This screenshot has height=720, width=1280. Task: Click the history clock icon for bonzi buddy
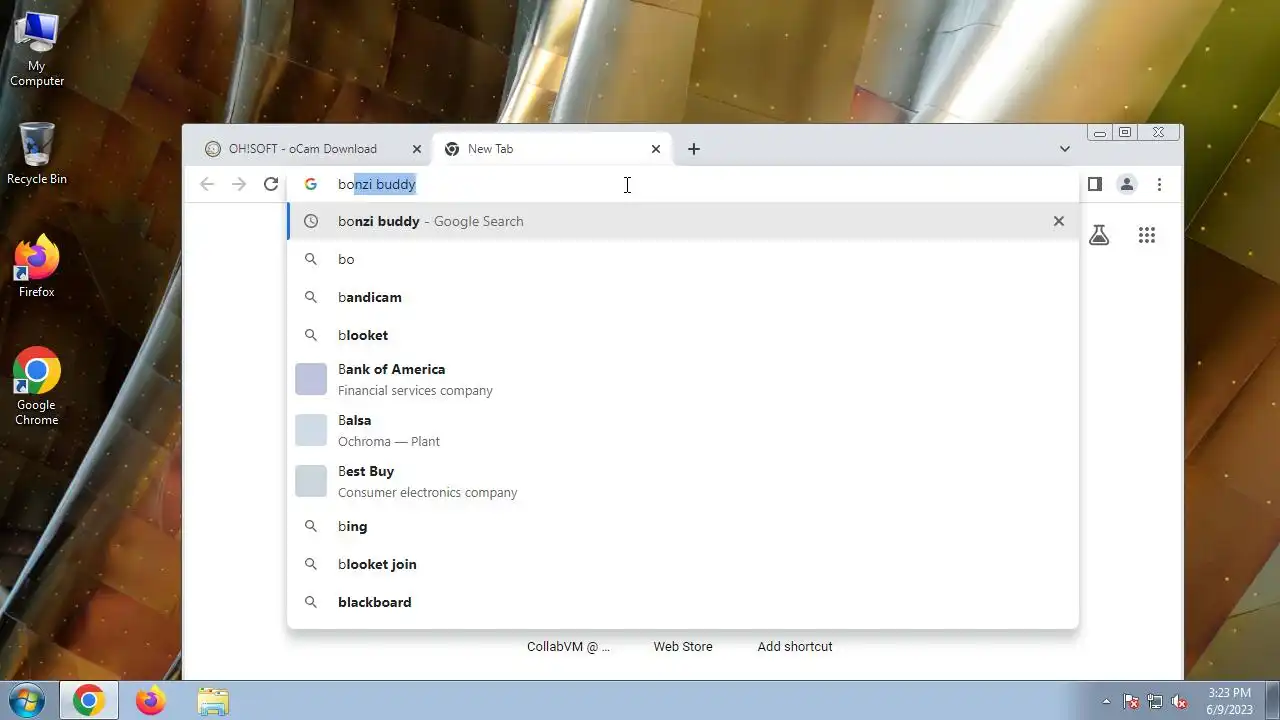coord(311,221)
